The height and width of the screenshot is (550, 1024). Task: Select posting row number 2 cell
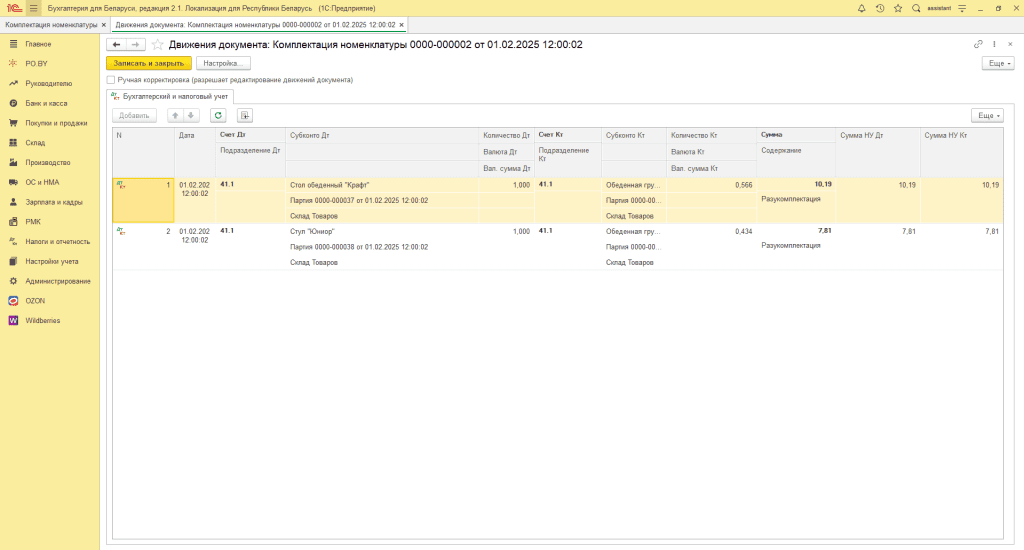pos(144,246)
